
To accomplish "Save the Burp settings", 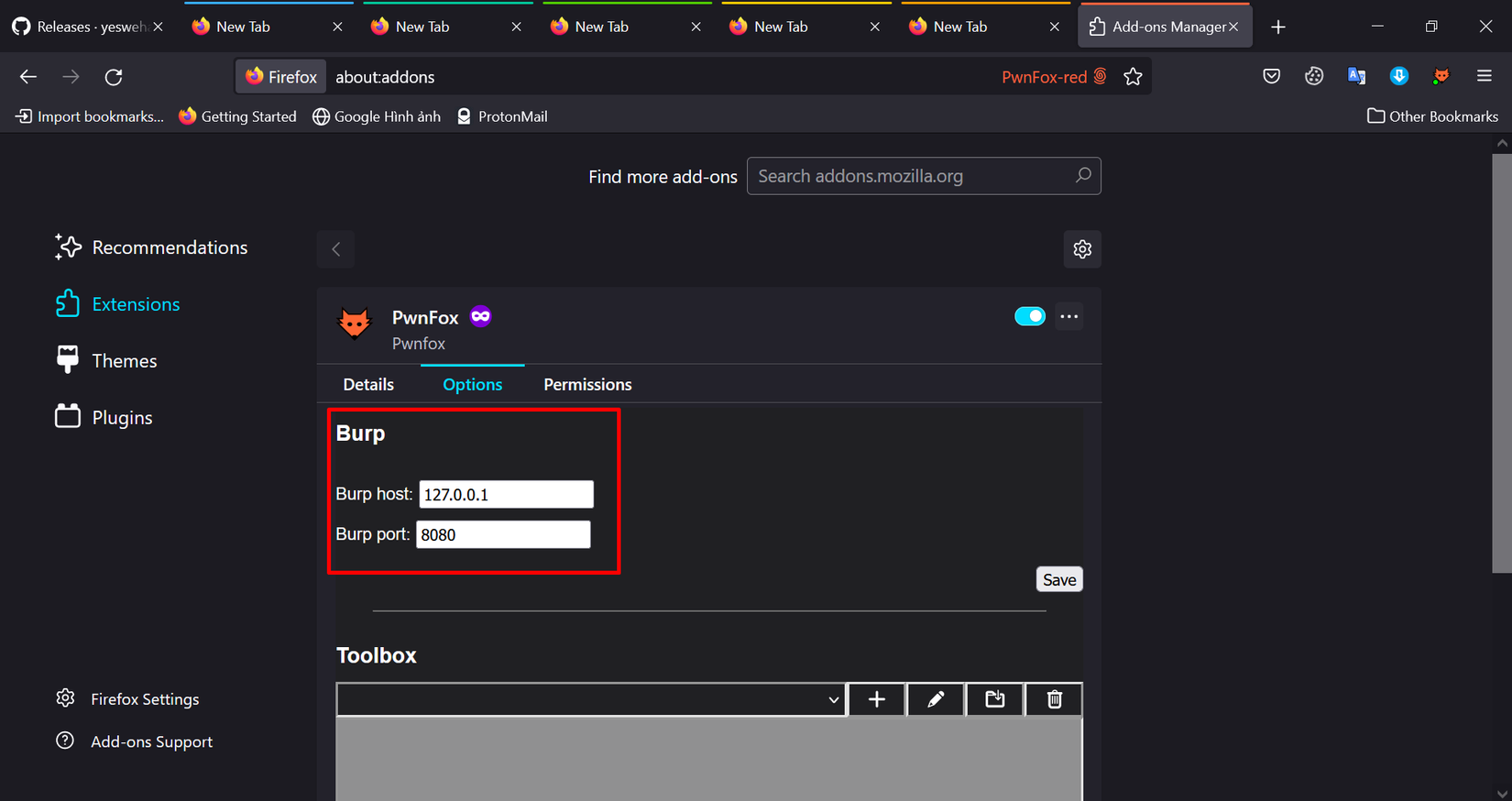I will pyautogui.click(x=1059, y=579).
